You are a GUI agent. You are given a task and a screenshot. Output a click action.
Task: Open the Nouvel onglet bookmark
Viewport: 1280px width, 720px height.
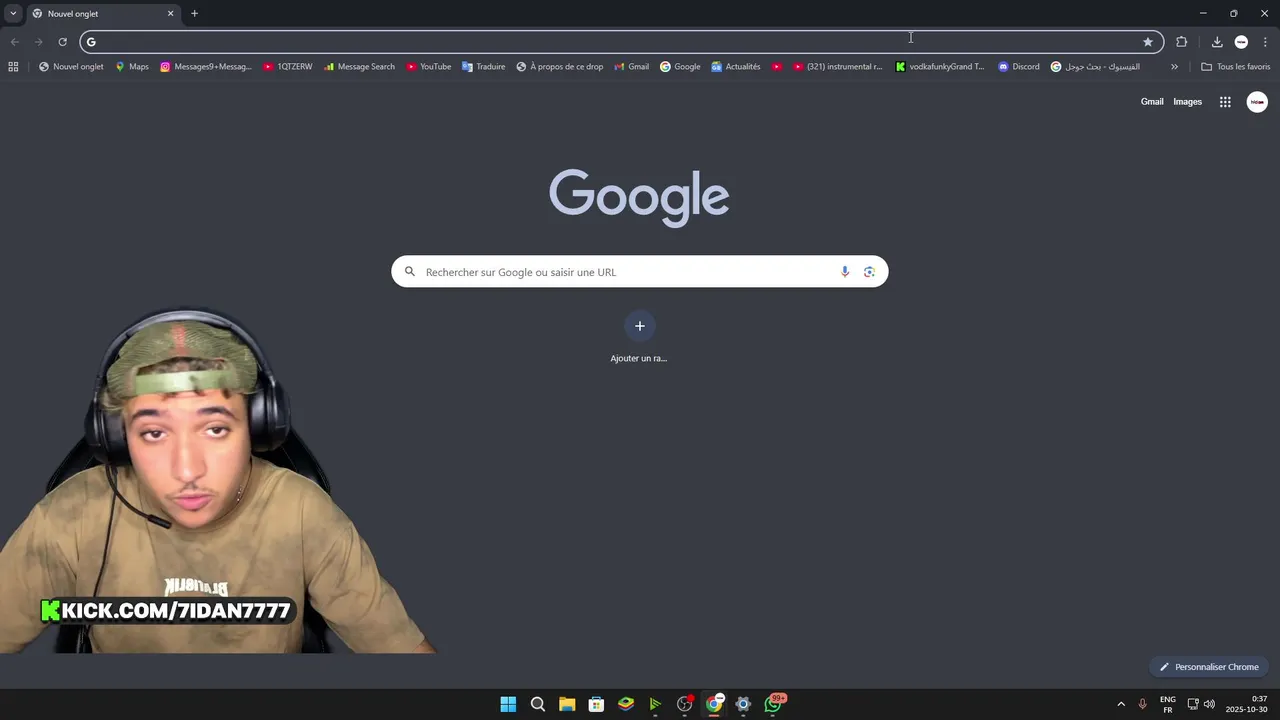pyautogui.click(x=71, y=67)
